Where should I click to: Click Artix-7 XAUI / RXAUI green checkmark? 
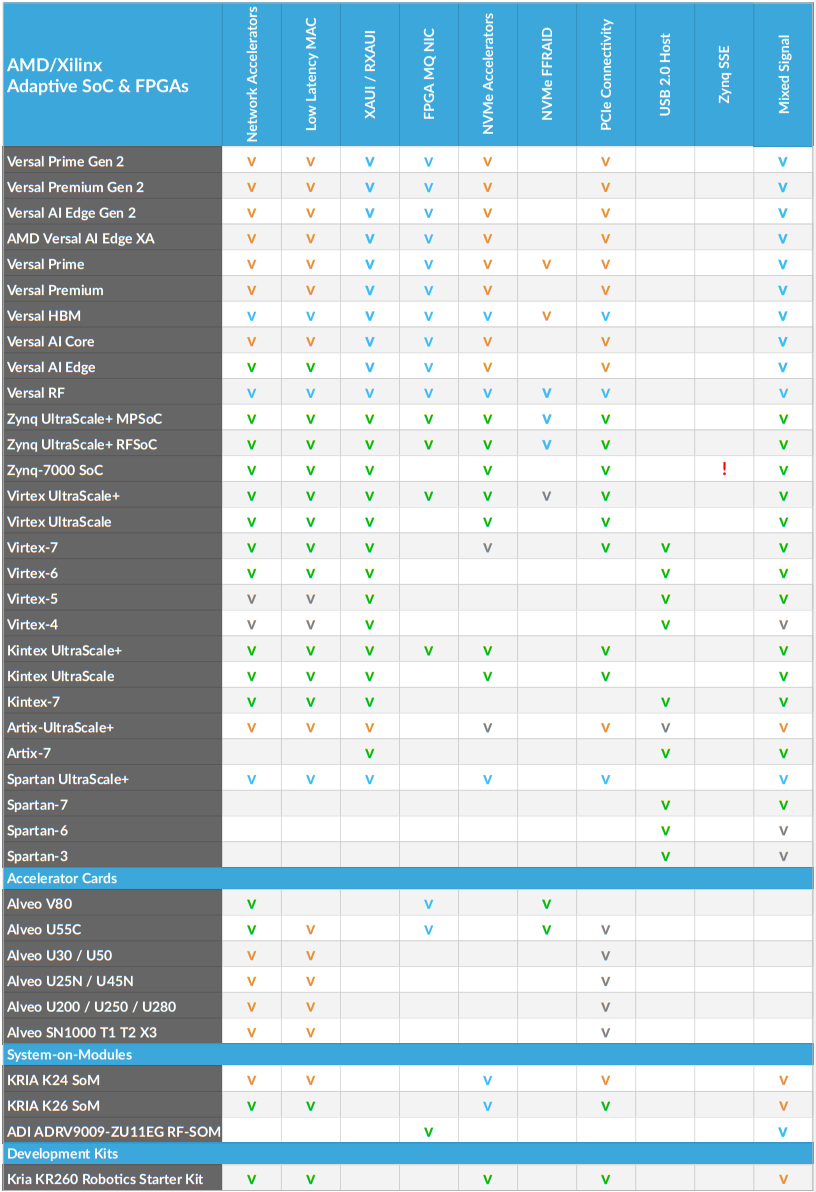(370, 753)
